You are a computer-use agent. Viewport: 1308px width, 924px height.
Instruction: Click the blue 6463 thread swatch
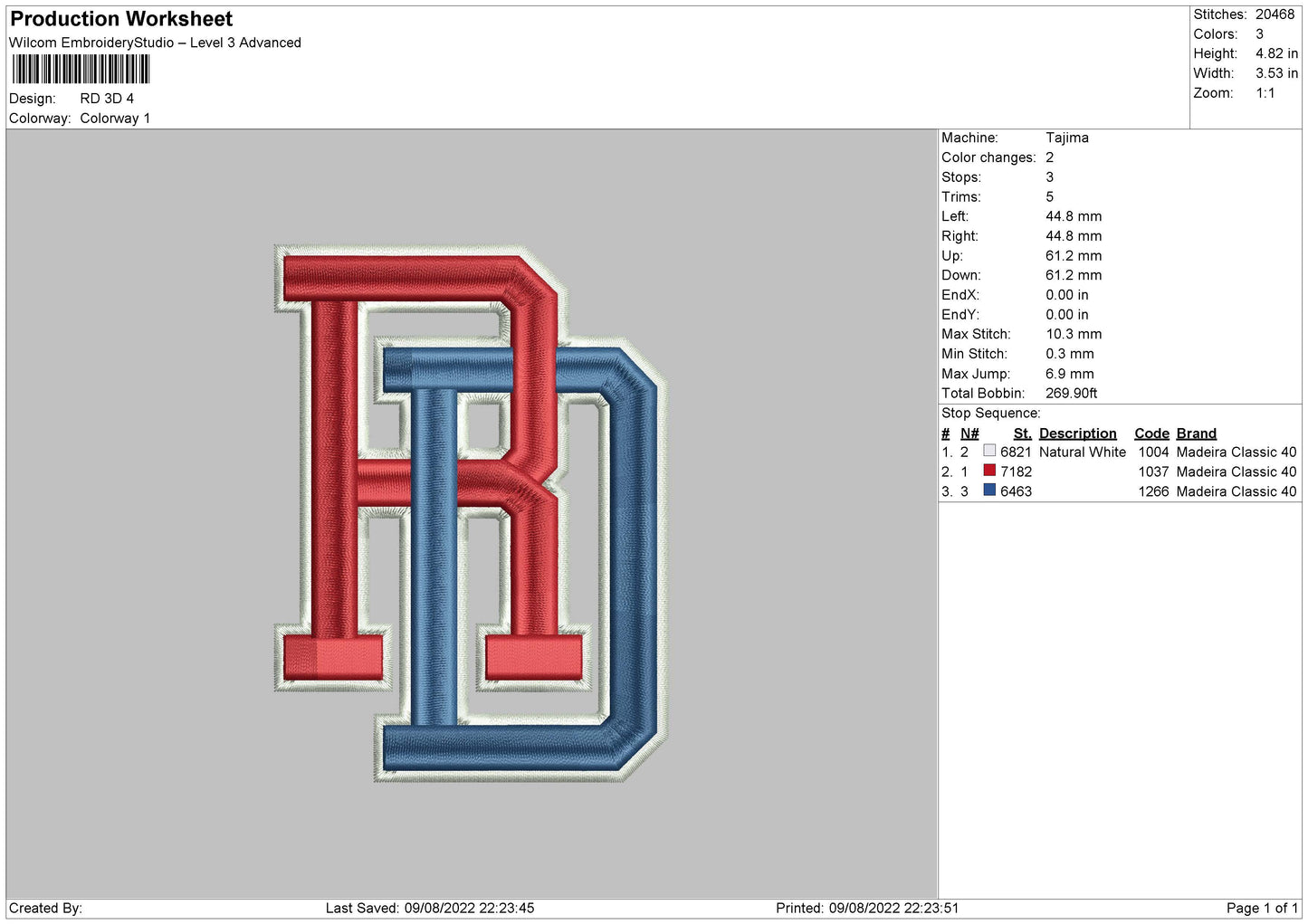[989, 491]
